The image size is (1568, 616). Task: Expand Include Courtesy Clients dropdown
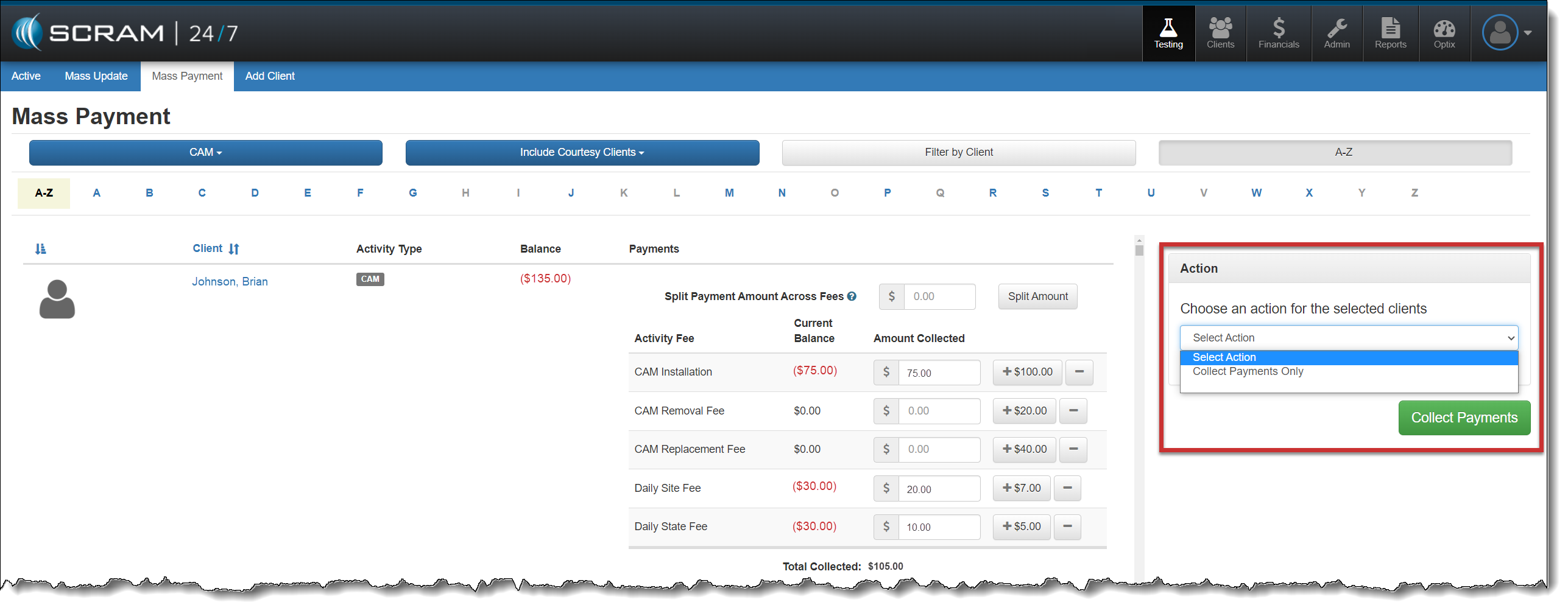pyautogui.click(x=582, y=152)
